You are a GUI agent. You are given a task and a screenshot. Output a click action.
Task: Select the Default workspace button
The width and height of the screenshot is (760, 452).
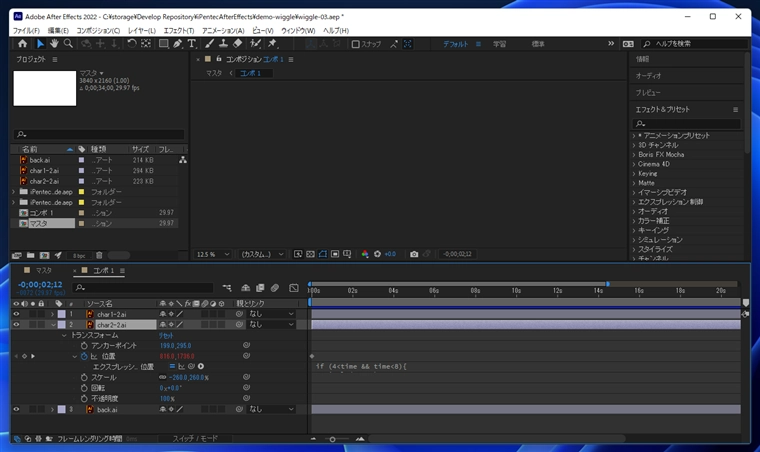[x=455, y=44]
